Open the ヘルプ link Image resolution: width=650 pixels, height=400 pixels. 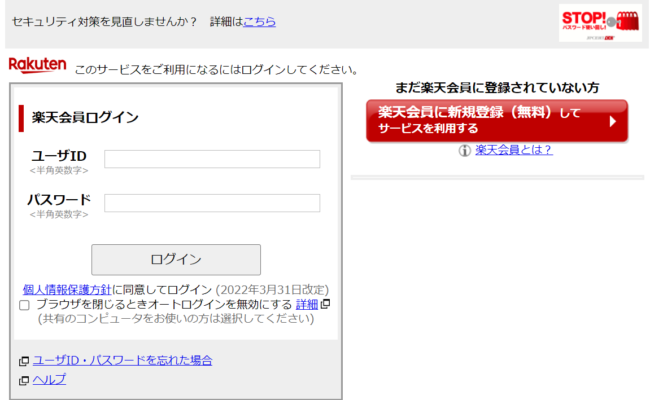(x=49, y=379)
